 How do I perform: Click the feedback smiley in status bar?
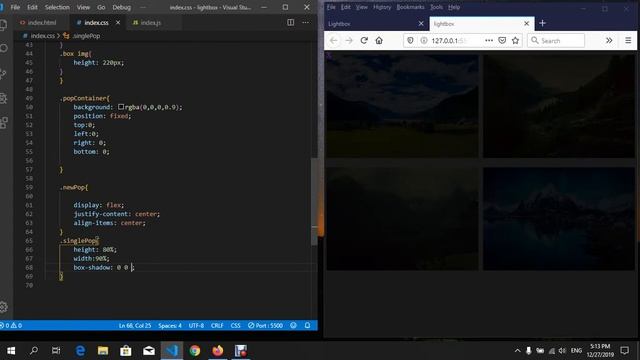click(x=293, y=325)
